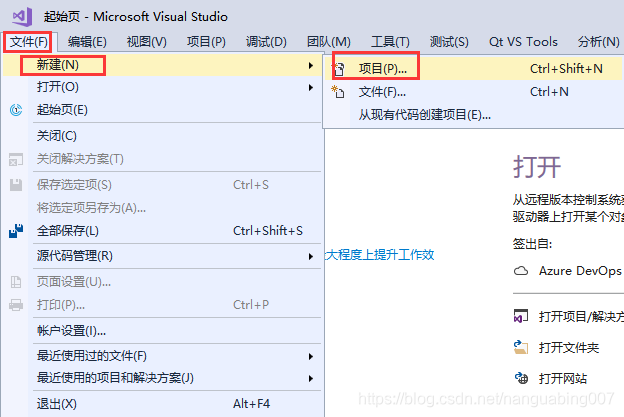Open the 编辑(E) menu
This screenshot has height=417, width=624.
(x=87, y=42)
